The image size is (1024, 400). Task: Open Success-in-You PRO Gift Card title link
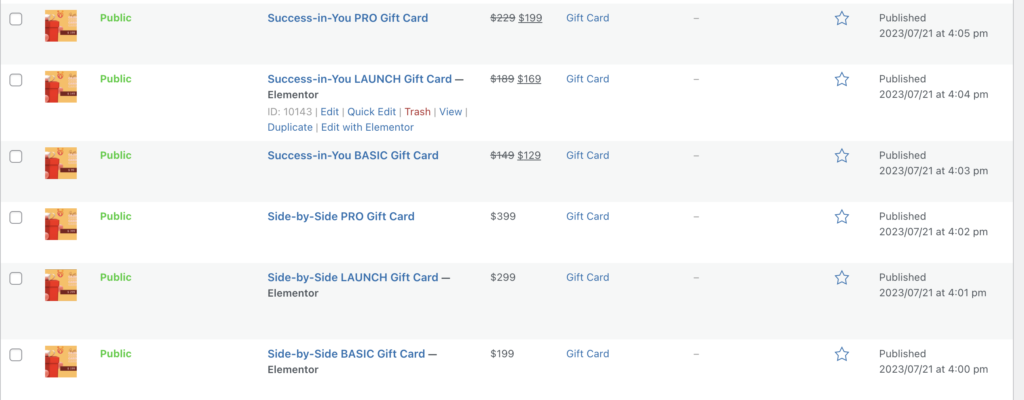click(x=353, y=18)
